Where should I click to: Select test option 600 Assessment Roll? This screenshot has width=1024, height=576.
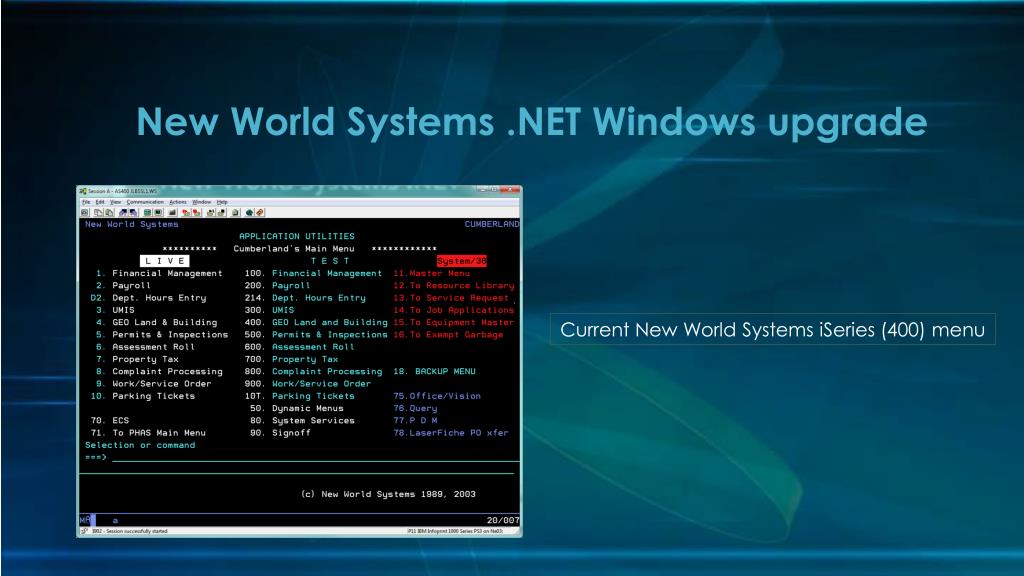(300, 347)
